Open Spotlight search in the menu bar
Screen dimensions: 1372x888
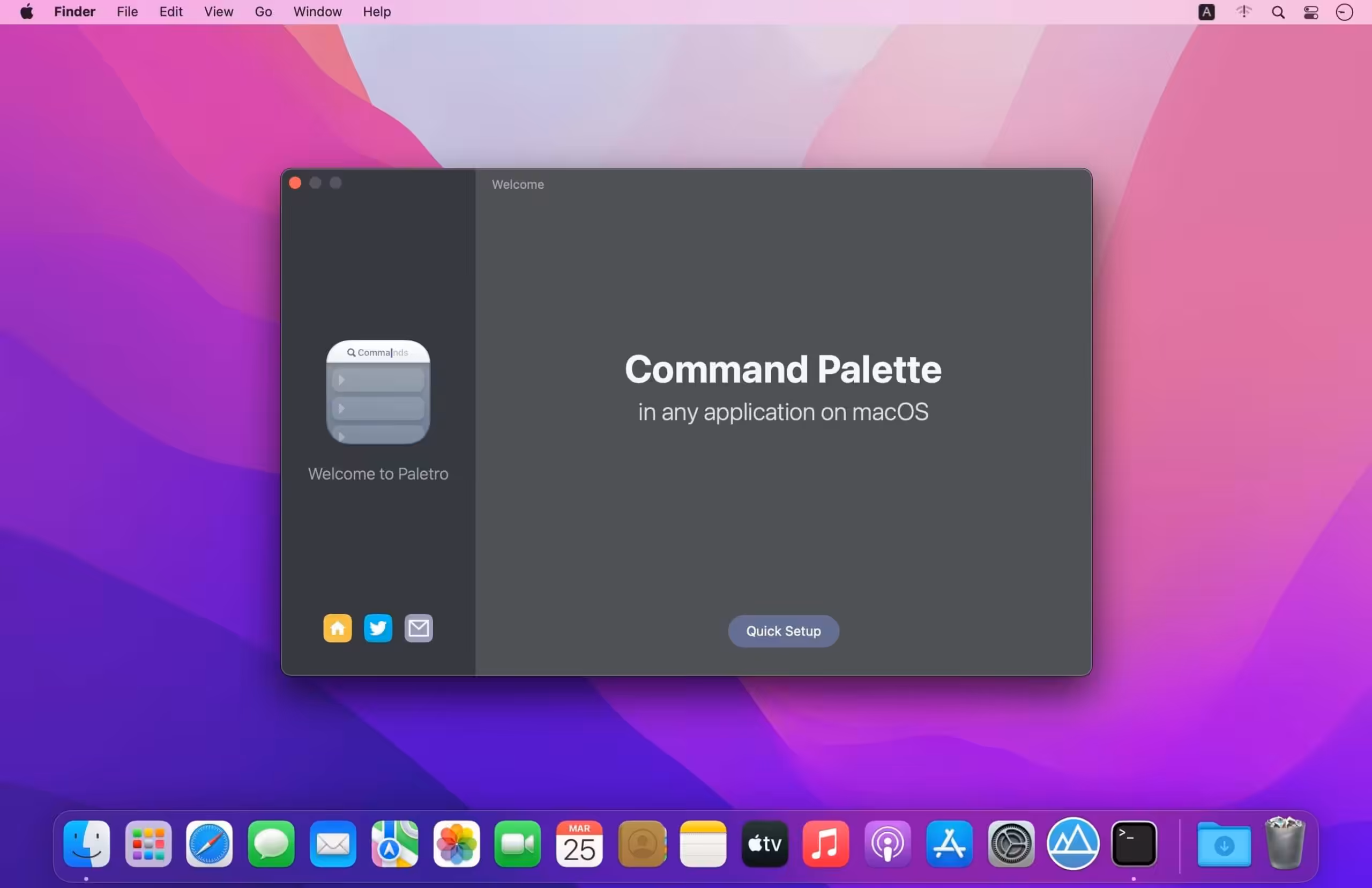(1278, 12)
